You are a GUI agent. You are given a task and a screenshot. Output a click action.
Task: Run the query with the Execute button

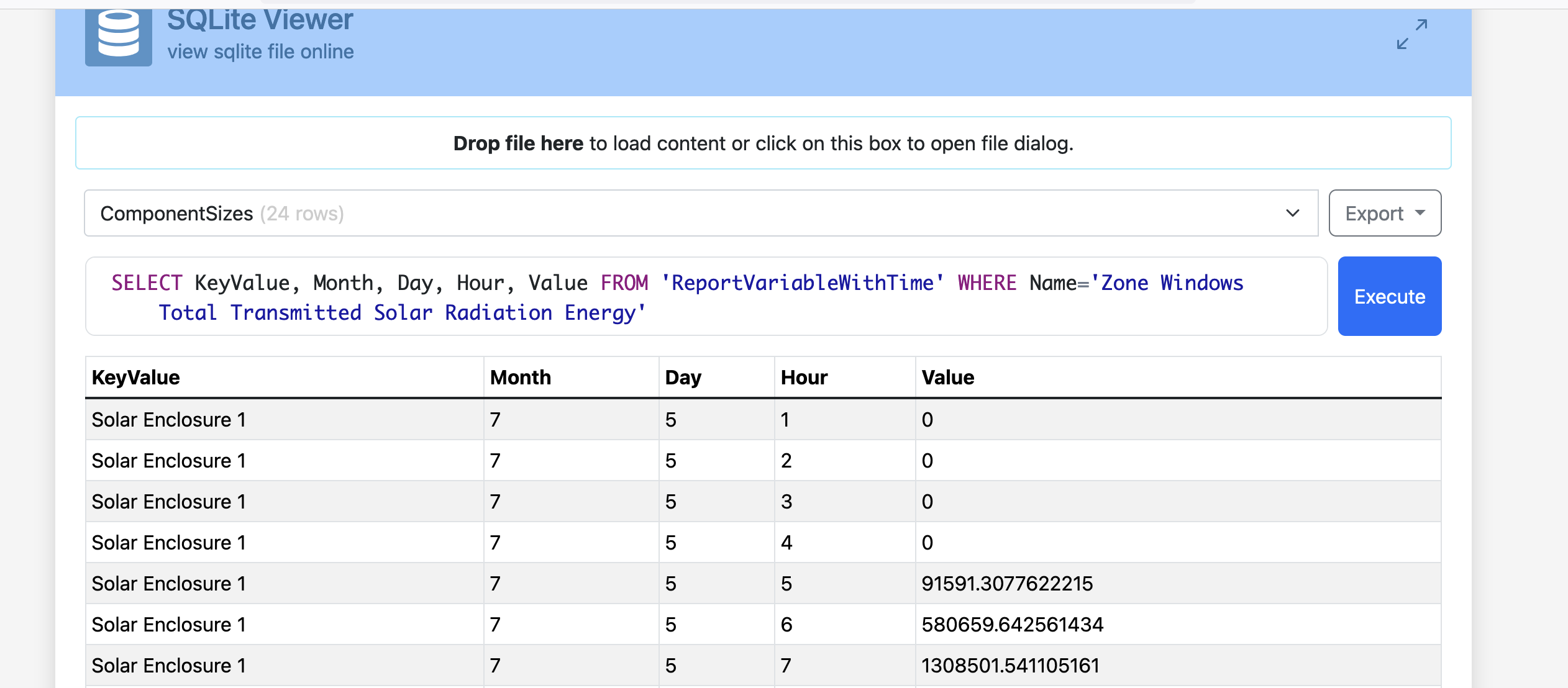click(x=1390, y=296)
